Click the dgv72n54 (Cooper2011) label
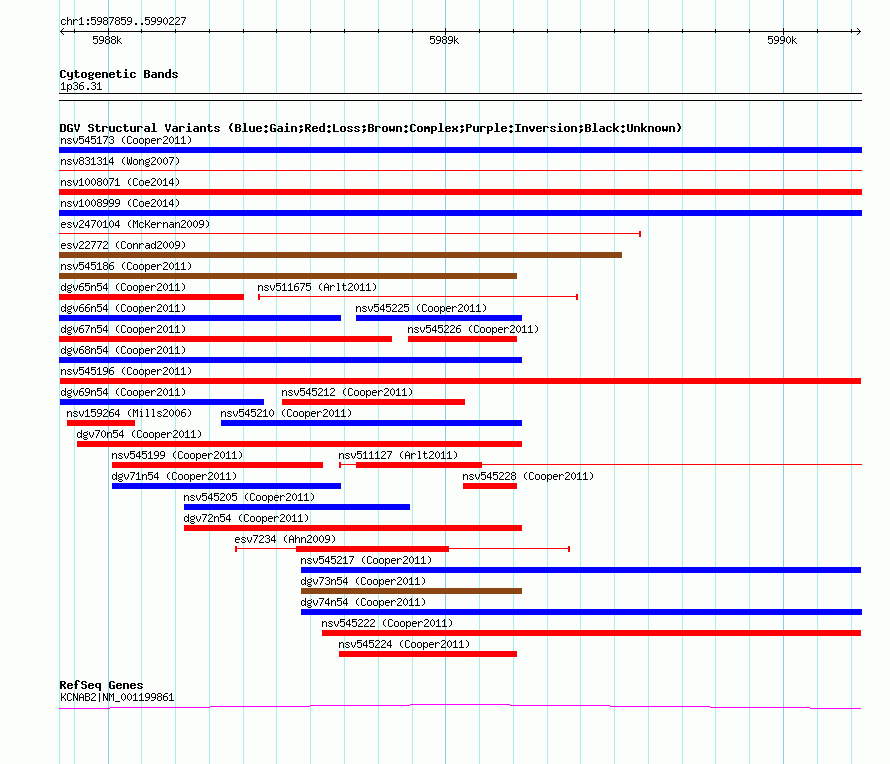This screenshot has height=764, width=890. point(246,518)
